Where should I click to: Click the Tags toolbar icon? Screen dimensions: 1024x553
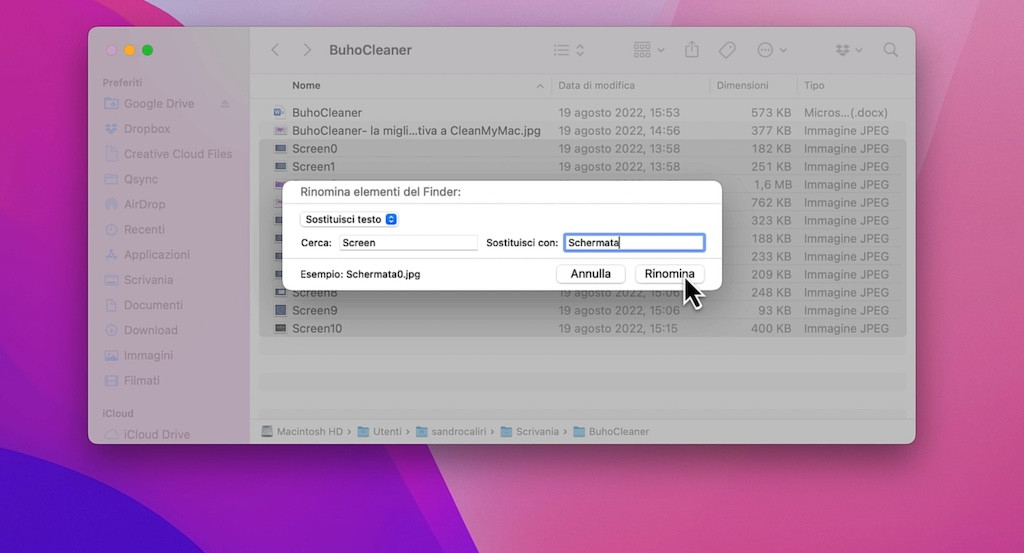tap(727, 50)
